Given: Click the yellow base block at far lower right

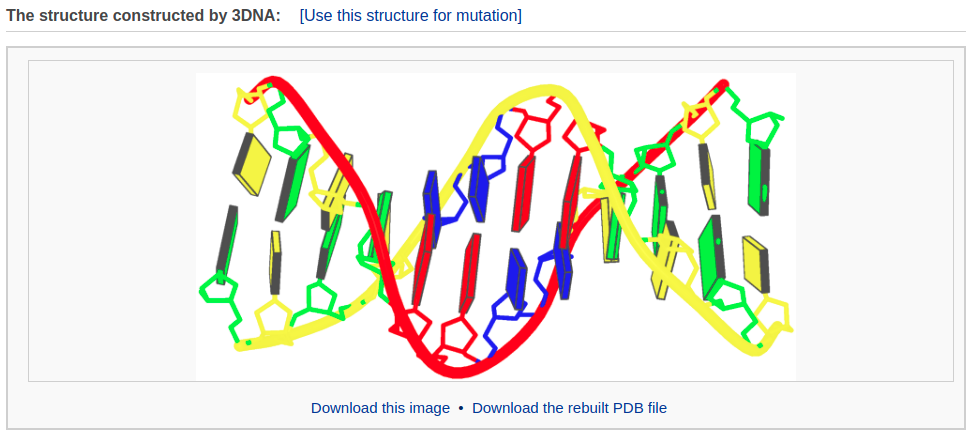Looking at the screenshot, I should [755, 265].
